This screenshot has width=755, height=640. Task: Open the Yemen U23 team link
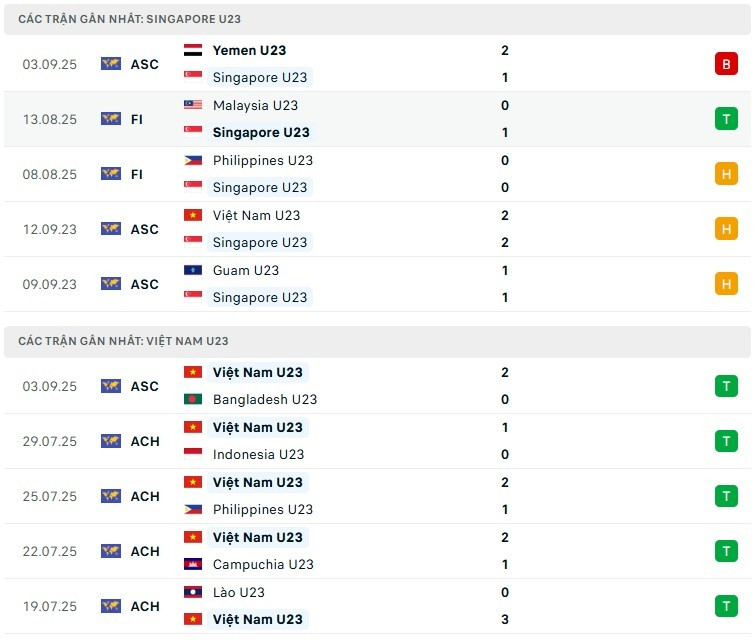pyautogui.click(x=249, y=50)
